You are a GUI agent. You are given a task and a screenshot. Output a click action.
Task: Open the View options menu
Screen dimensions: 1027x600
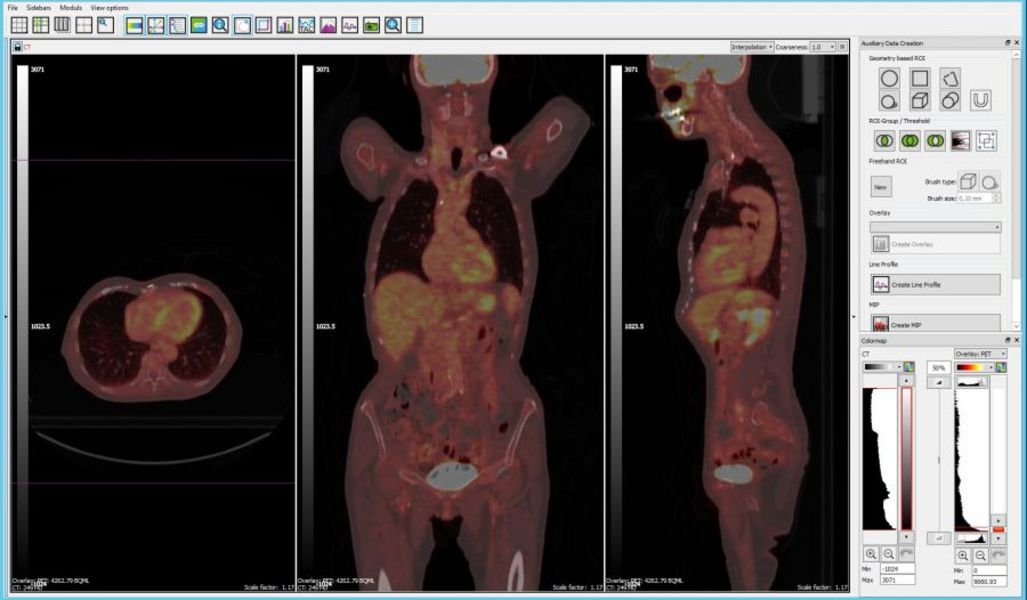(x=109, y=8)
